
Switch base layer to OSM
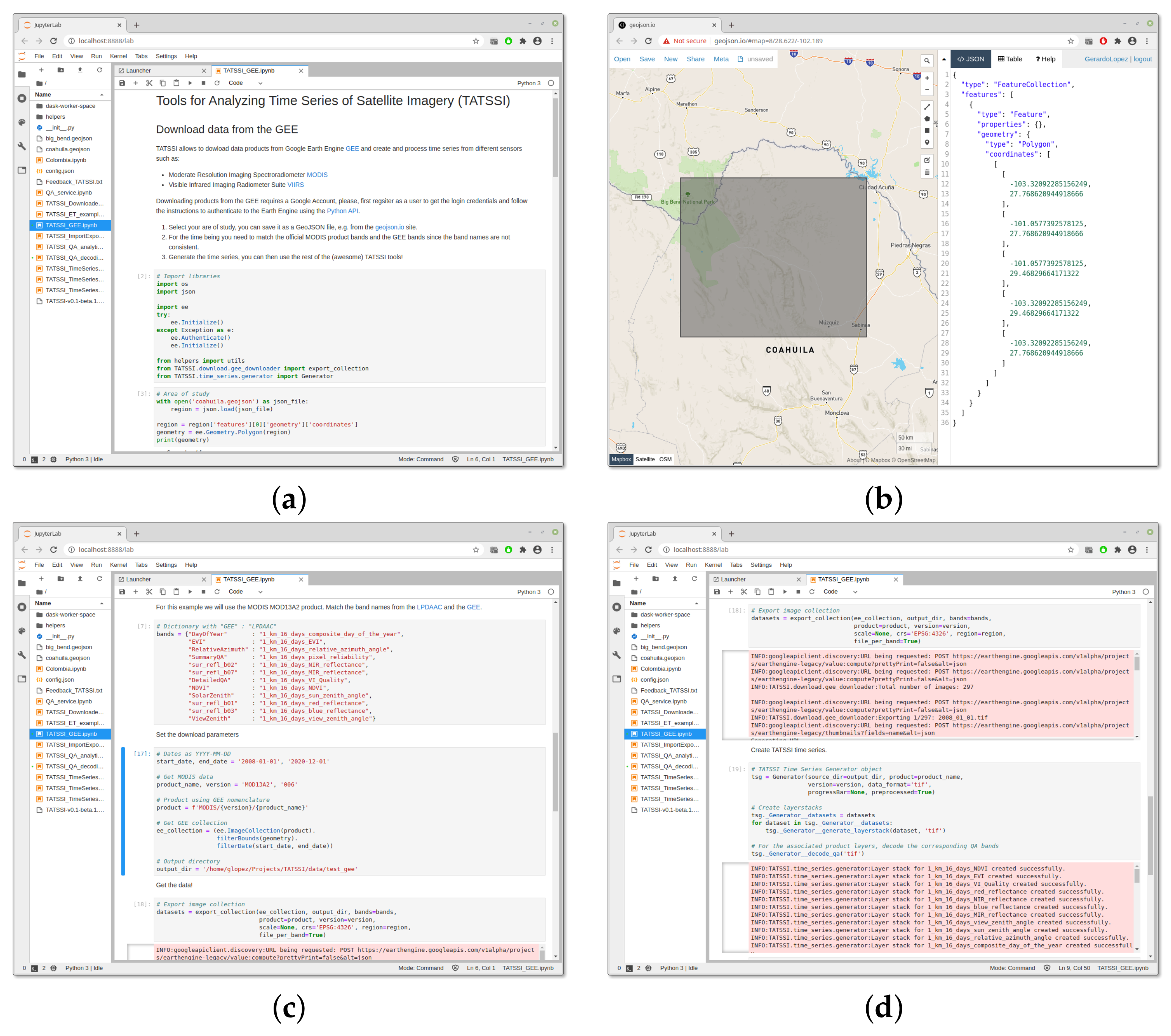tap(665, 459)
